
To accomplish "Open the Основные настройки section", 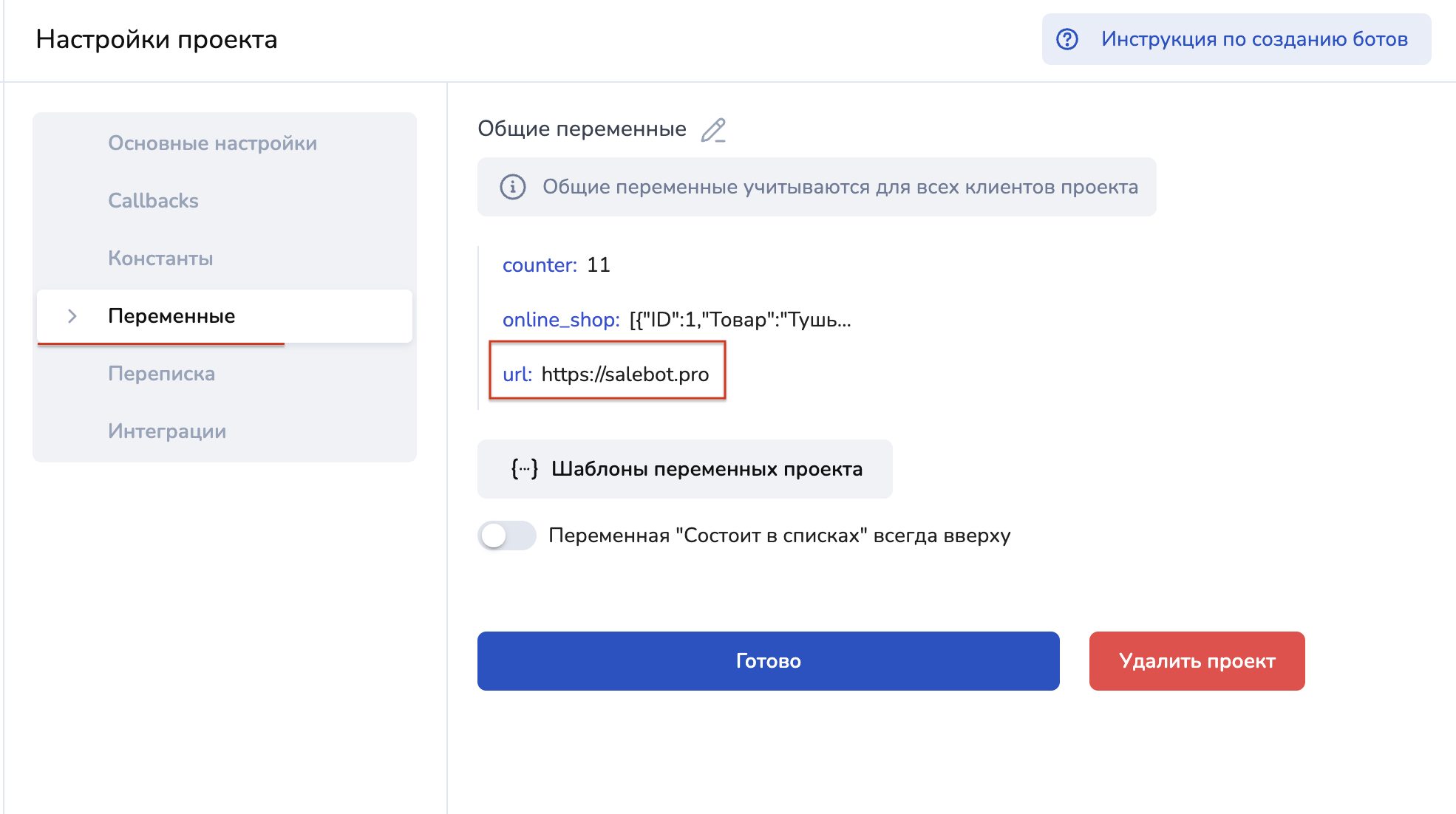I will [x=212, y=143].
